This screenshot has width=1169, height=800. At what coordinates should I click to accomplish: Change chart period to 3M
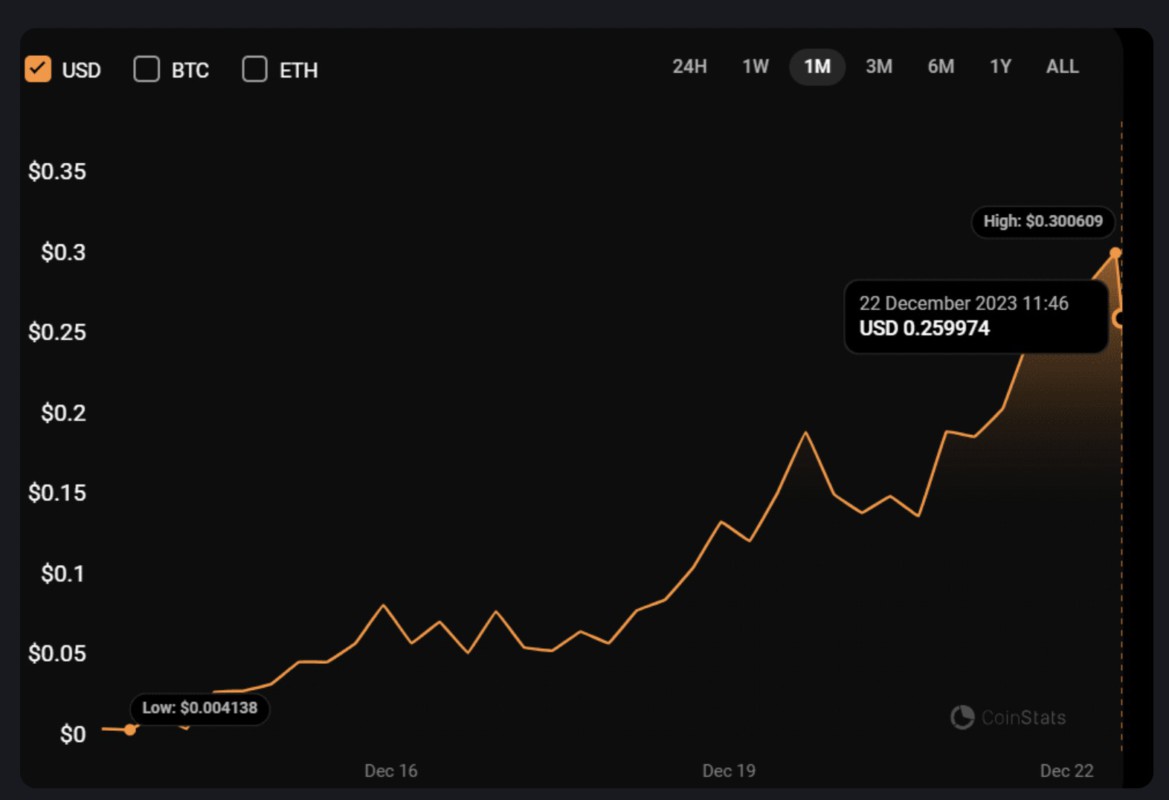(878, 67)
